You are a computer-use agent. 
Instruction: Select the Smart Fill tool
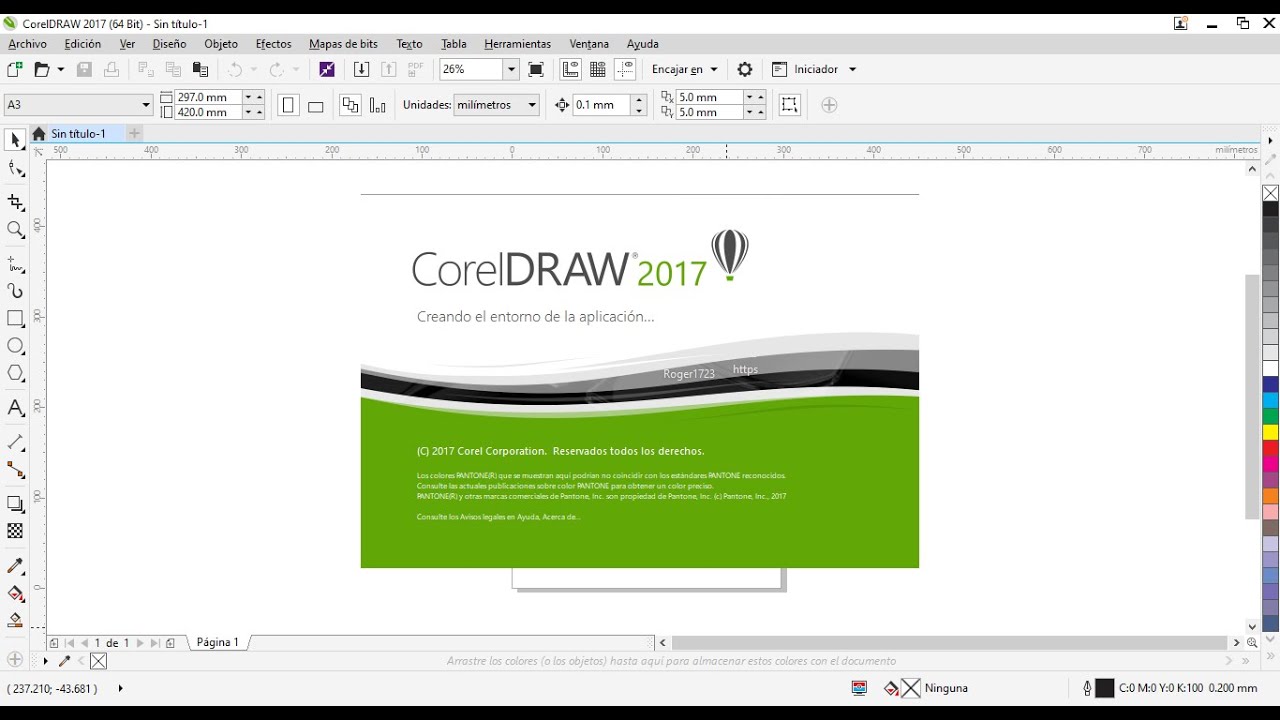15,620
